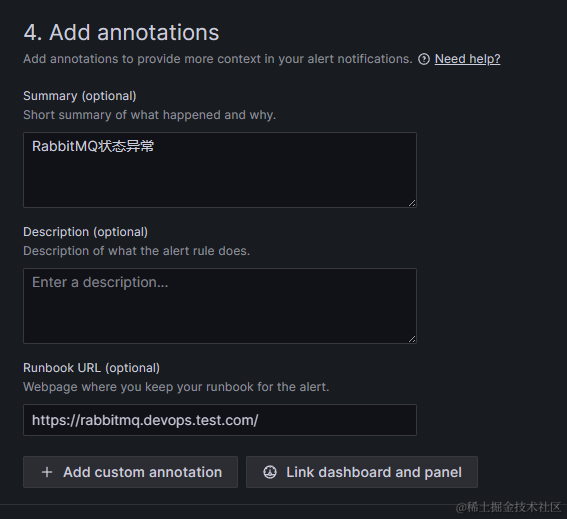Click the Runbook URL (optional) label
The height and width of the screenshot is (519, 567).
91,368
